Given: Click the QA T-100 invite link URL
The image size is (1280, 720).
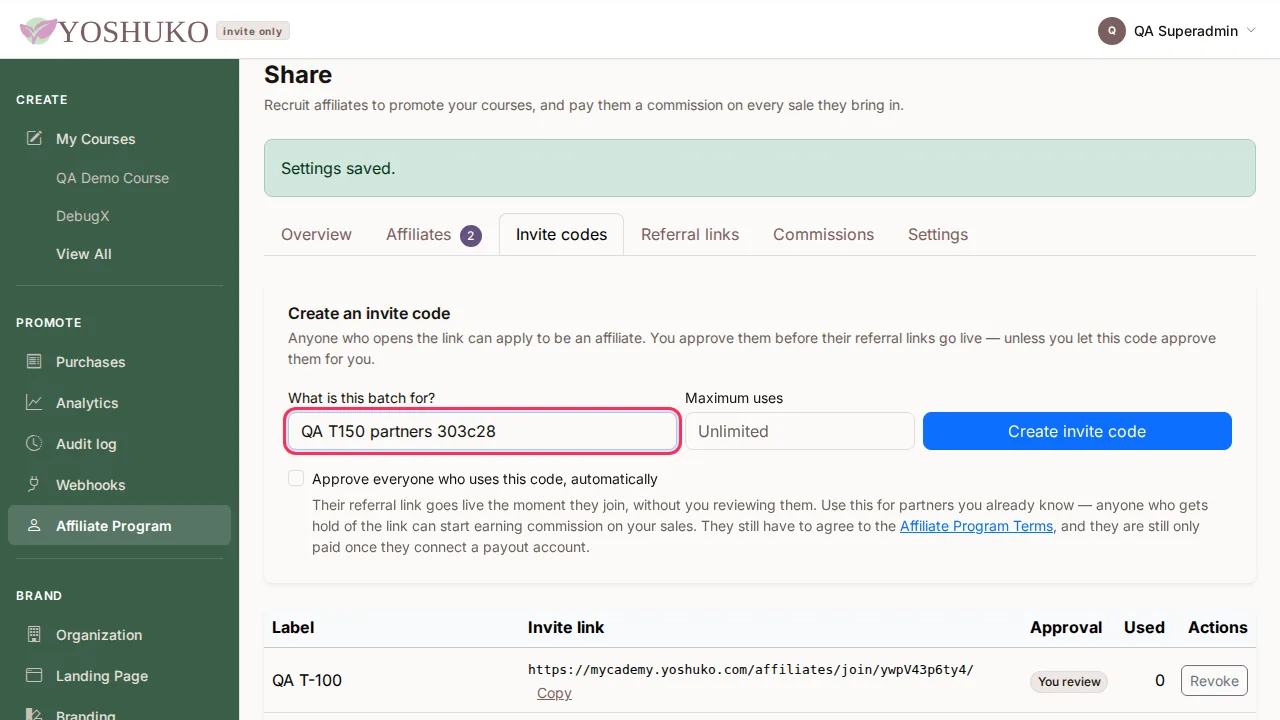Looking at the screenshot, I should click(751, 670).
